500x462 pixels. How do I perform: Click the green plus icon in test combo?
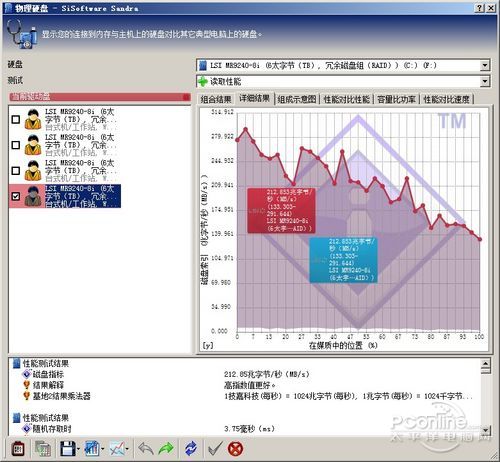point(203,81)
